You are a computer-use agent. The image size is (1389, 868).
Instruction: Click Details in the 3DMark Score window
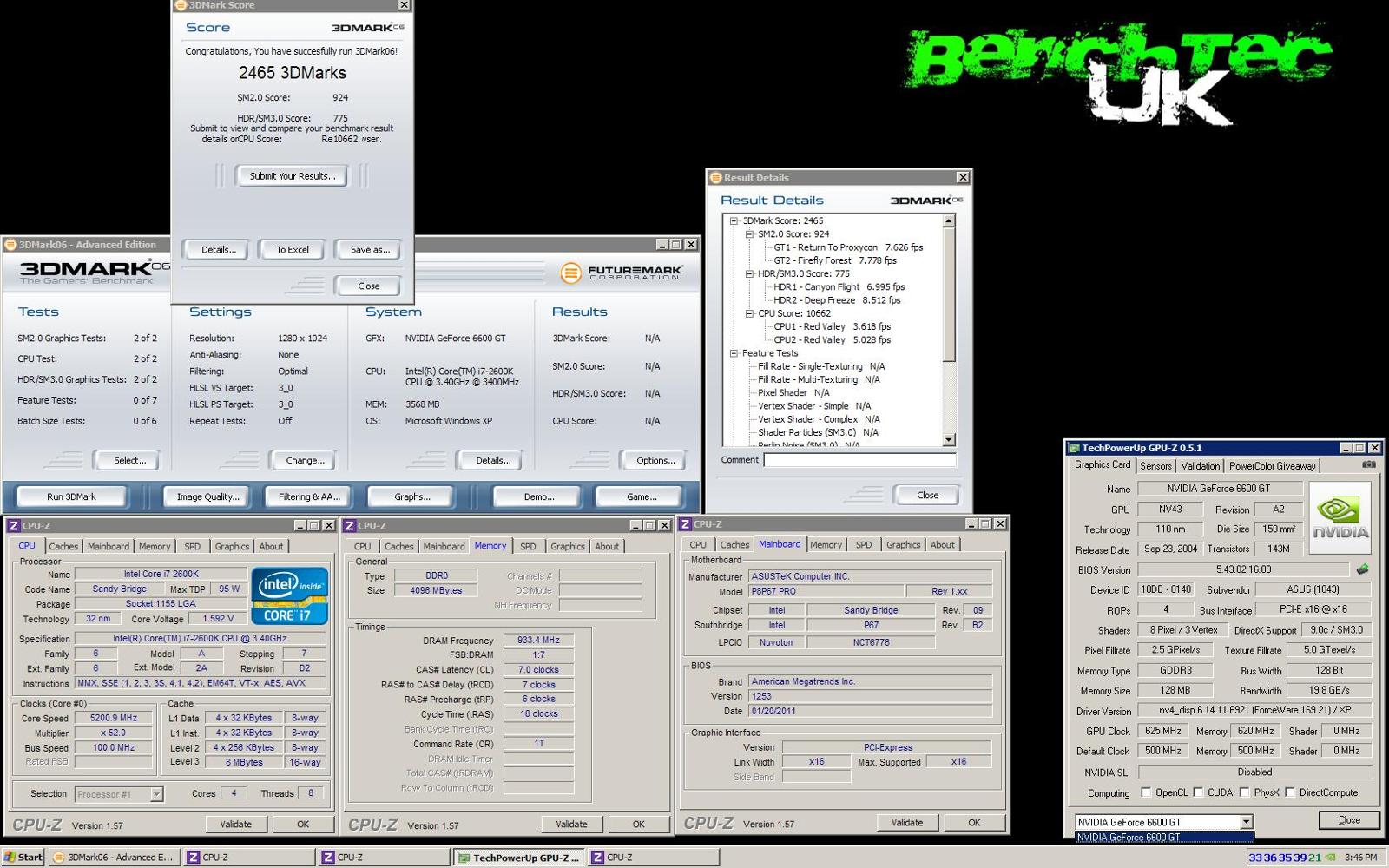click(219, 250)
